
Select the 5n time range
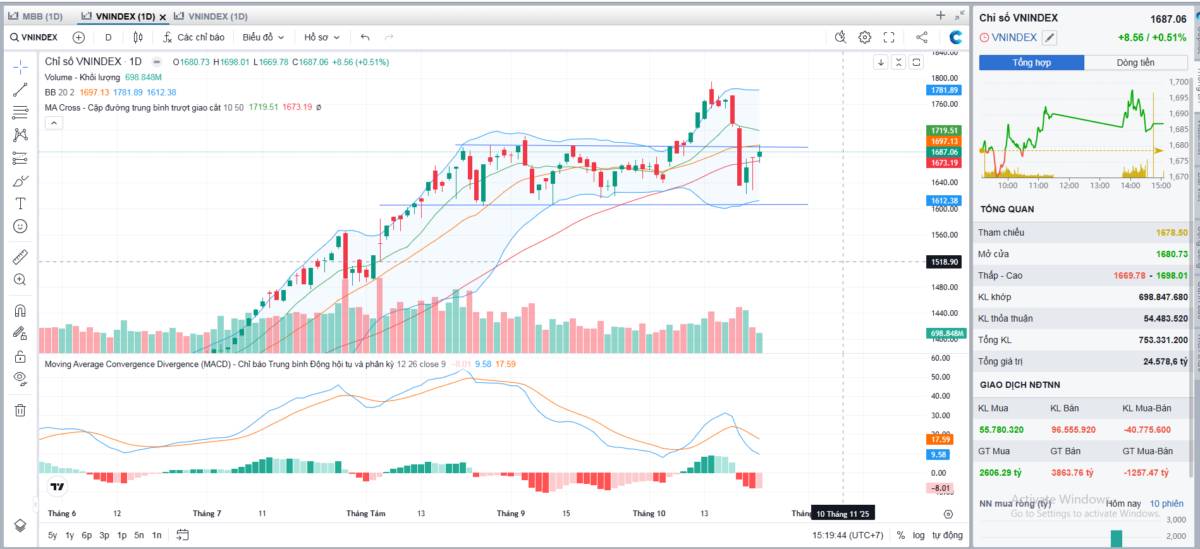139,535
